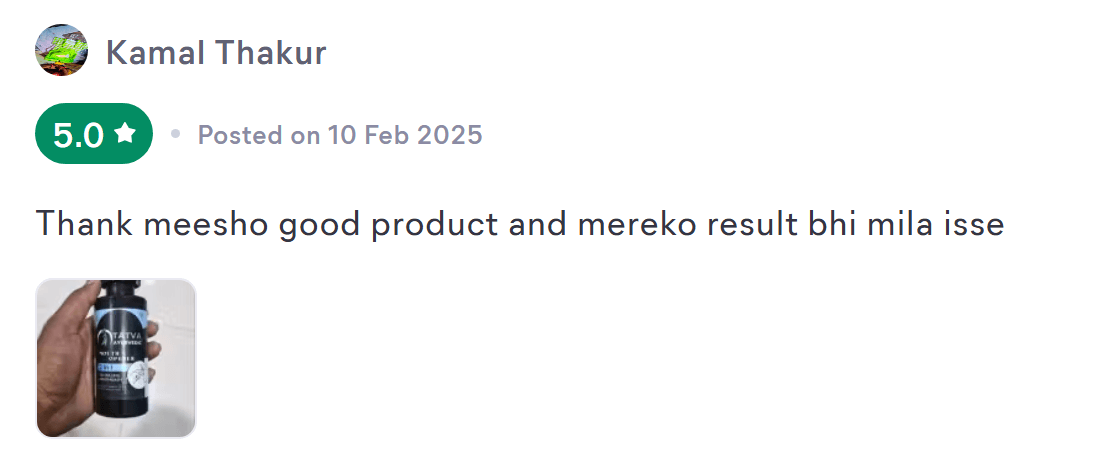The width and height of the screenshot is (1100, 460).
Task: Click Kamal Thakur's profile avatar
Action: click(61, 50)
